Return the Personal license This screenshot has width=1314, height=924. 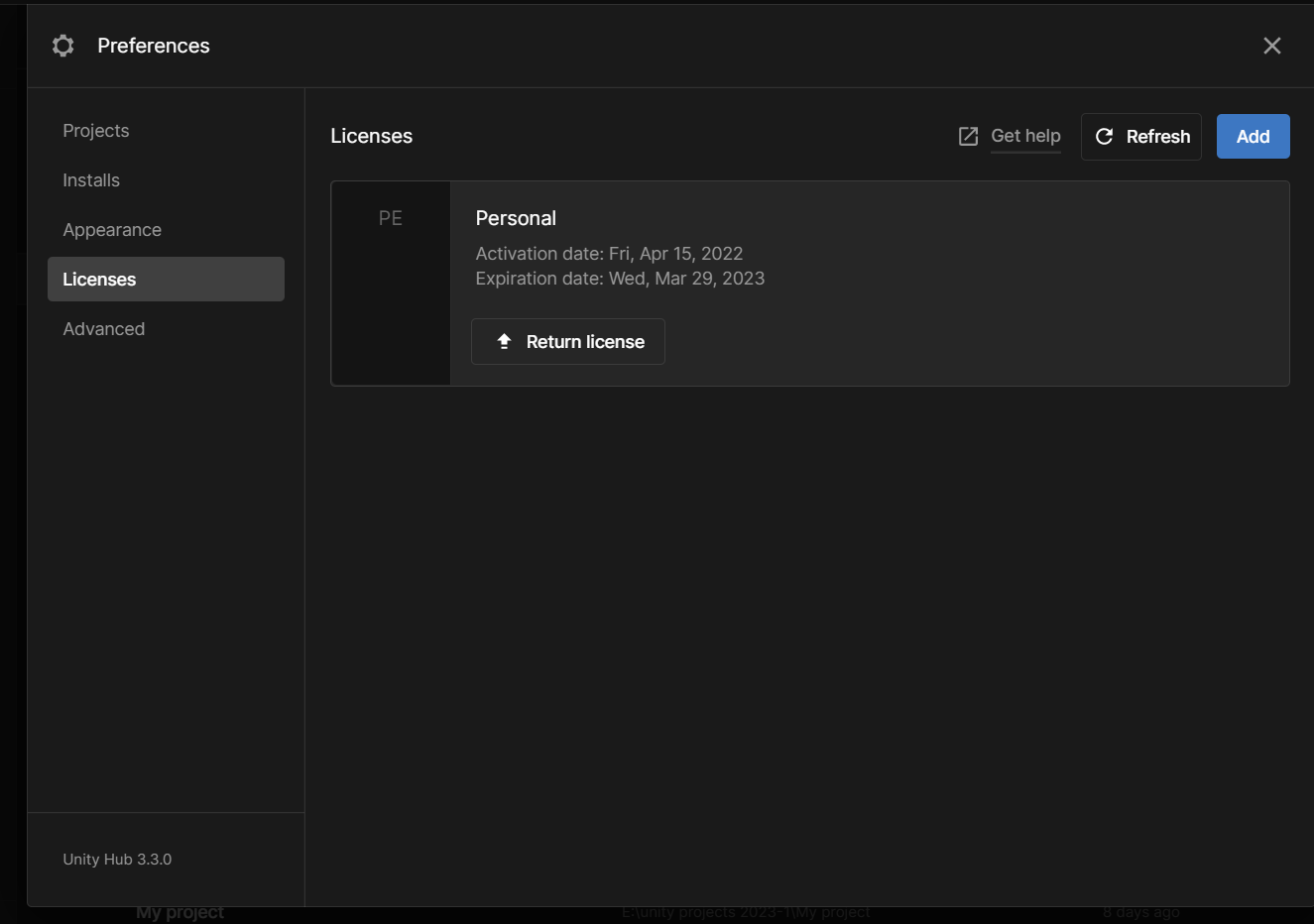click(568, 342)
